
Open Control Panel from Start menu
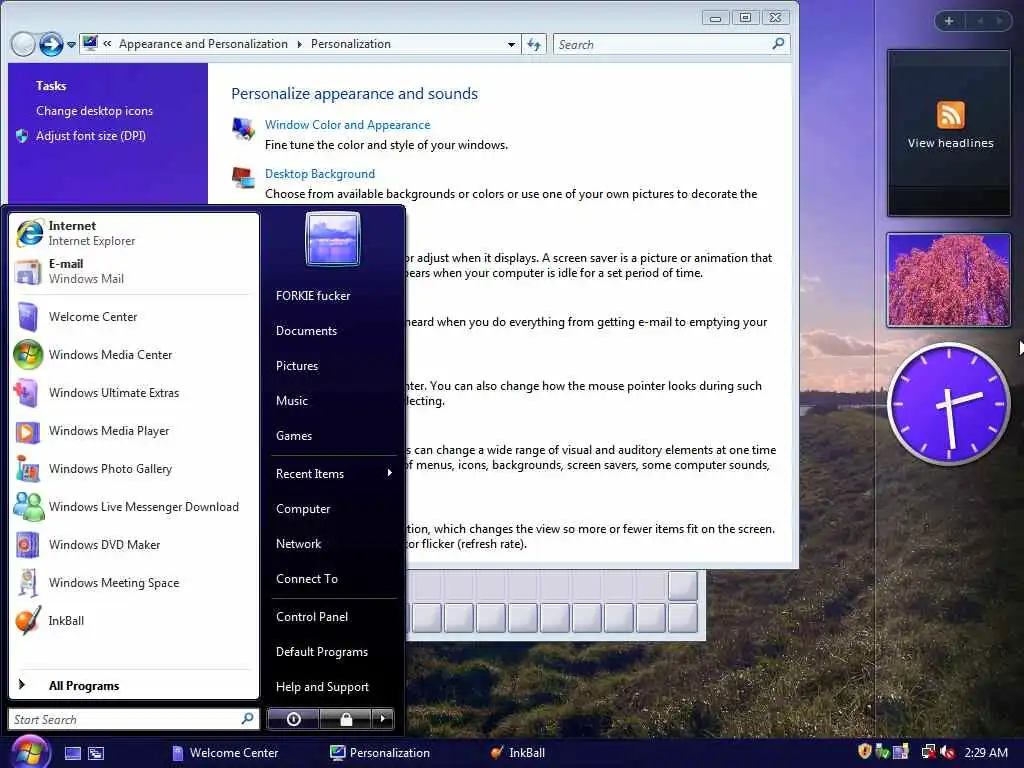[312, 616]
